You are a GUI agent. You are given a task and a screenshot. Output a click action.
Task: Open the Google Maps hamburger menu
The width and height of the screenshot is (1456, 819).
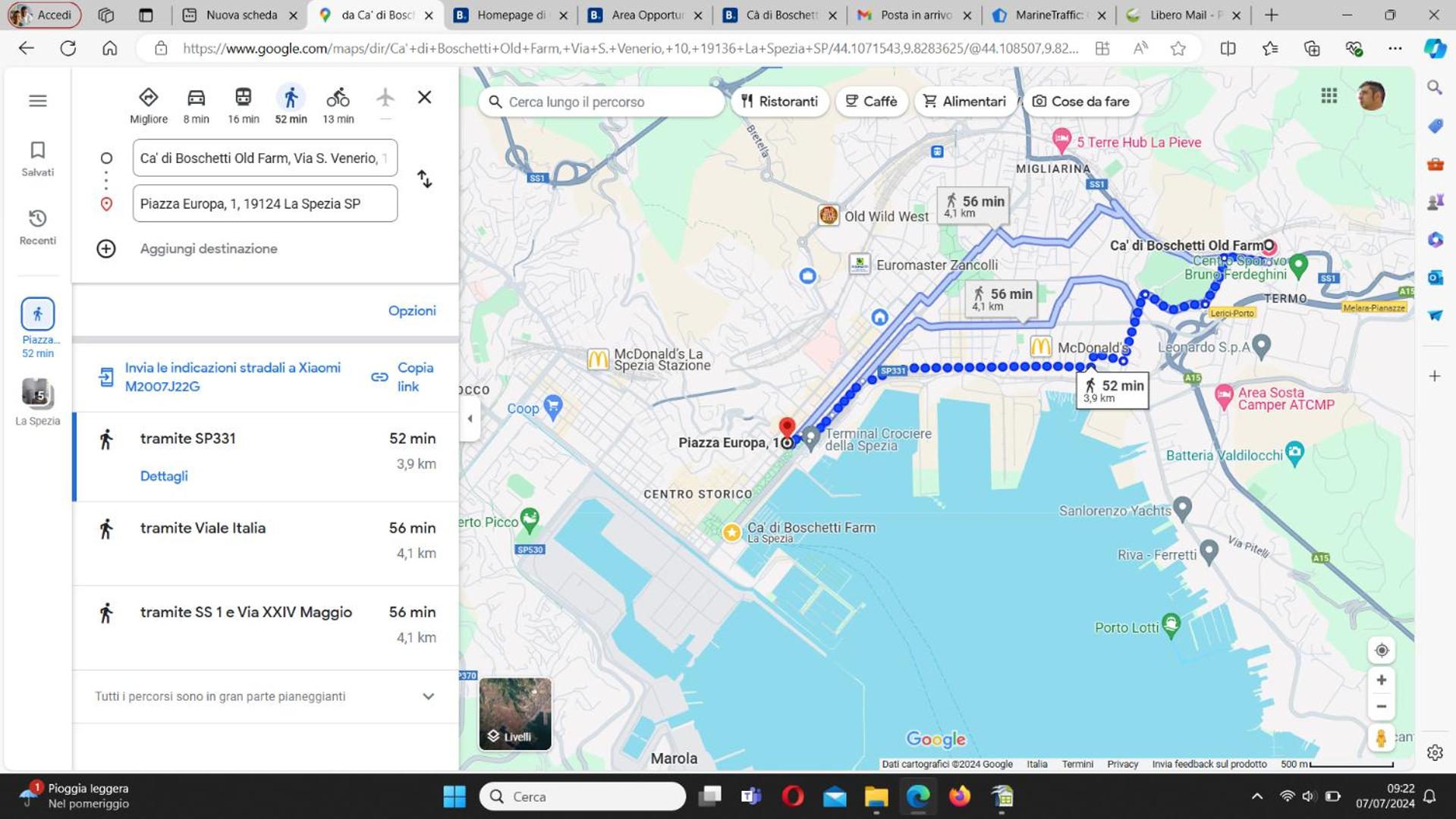37,101
